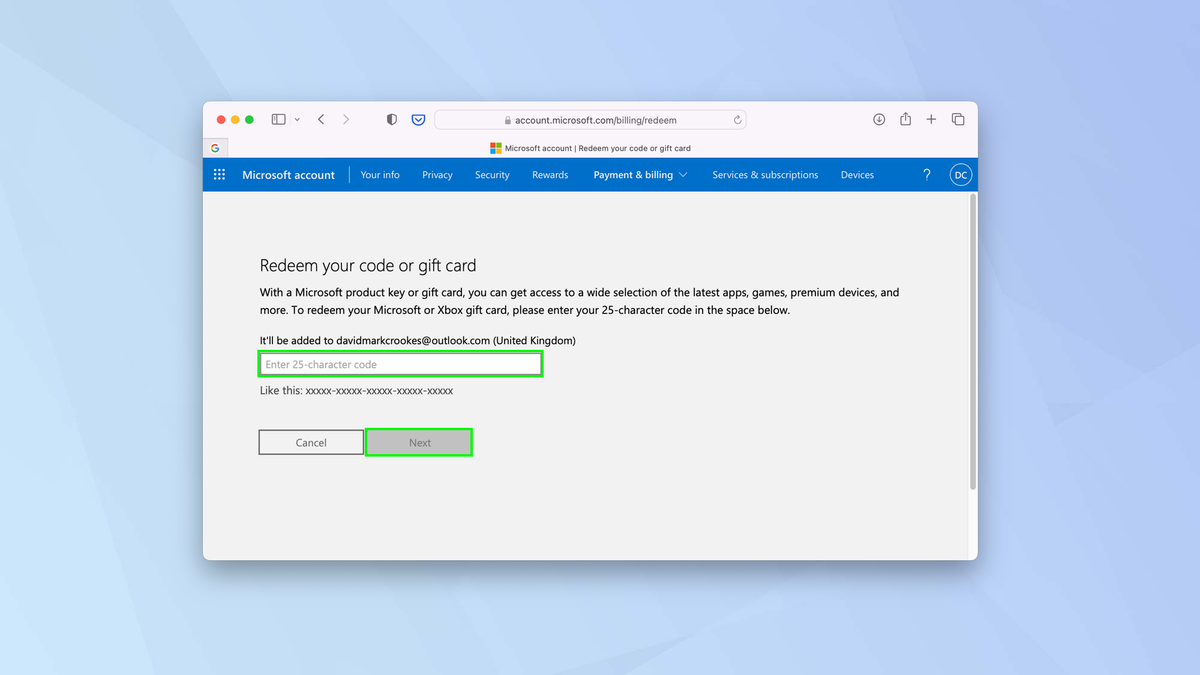Click the Cancel button

click(x=310, y=441)
